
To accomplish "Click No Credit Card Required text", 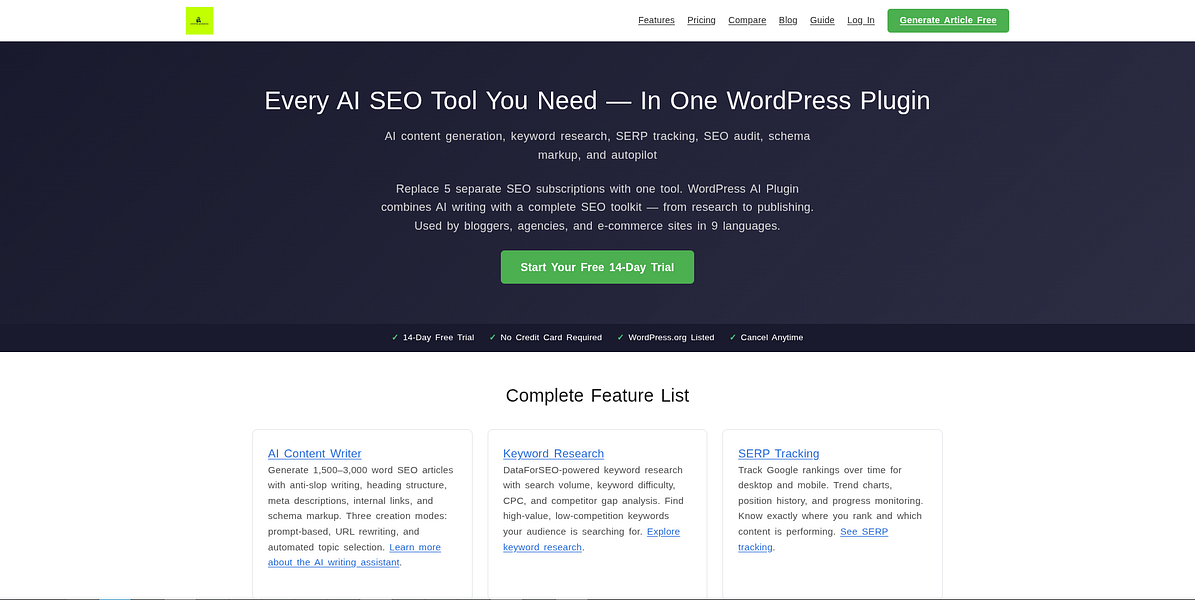I will pyautogui.click(x=551, y=338).
